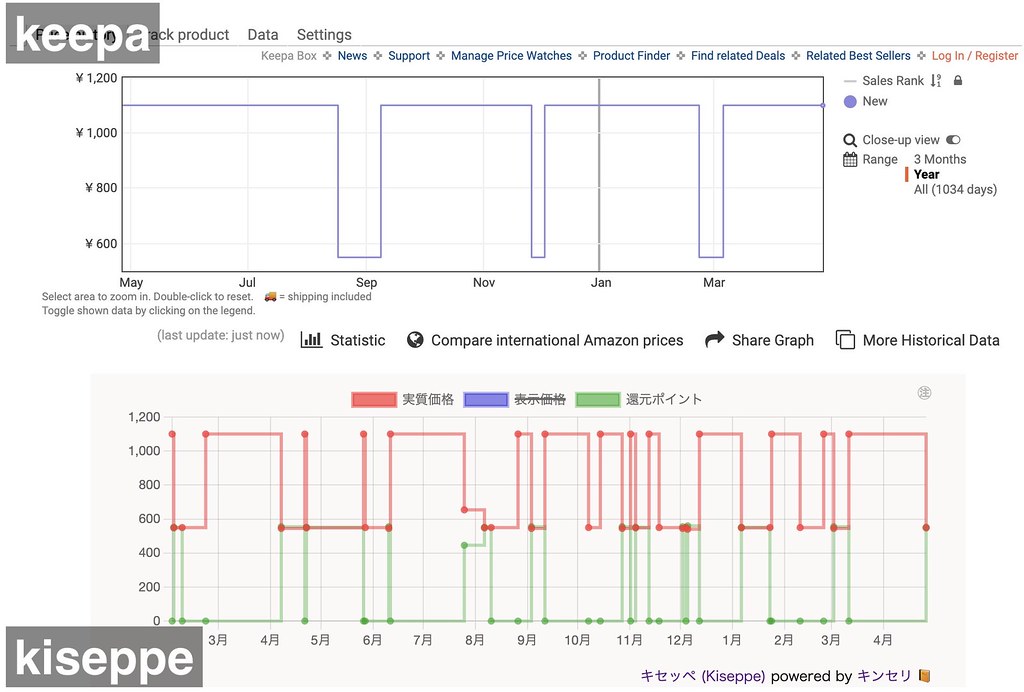1024x692 pixels.
Task: Click the Statistic bar chart icon
Action: point(312,340)
